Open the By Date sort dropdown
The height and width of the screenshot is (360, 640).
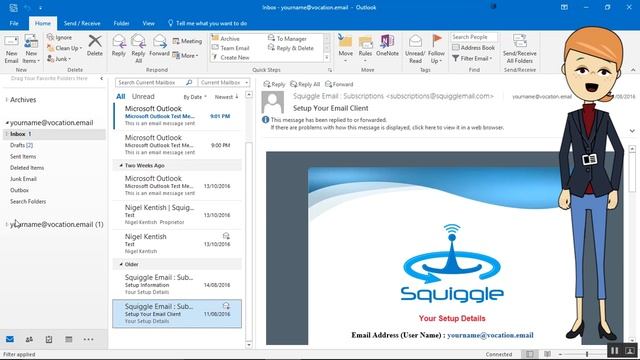195,97
